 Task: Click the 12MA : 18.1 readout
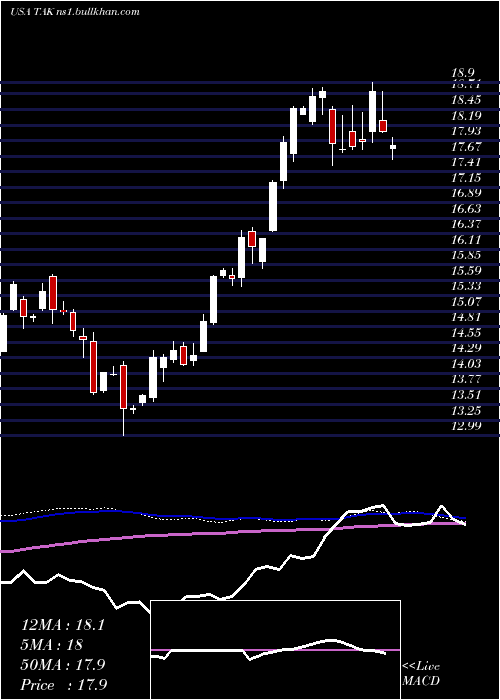(x=63, y=625)
